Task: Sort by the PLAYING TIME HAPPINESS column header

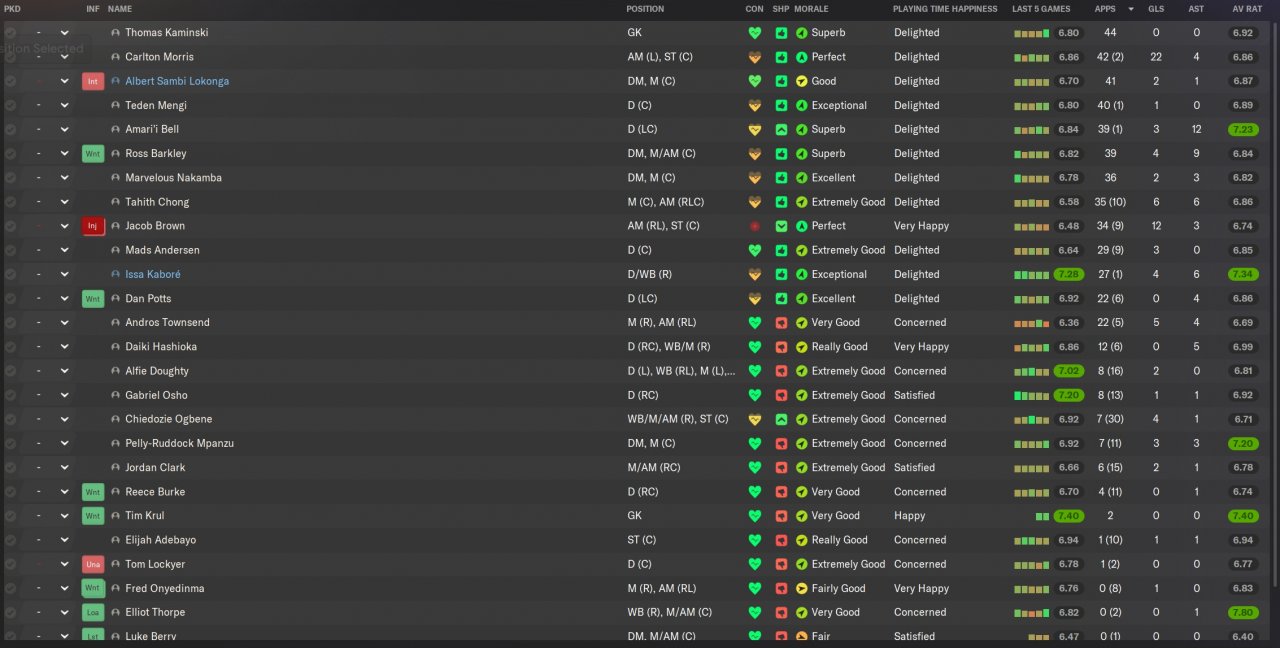Action: [945, 9]
